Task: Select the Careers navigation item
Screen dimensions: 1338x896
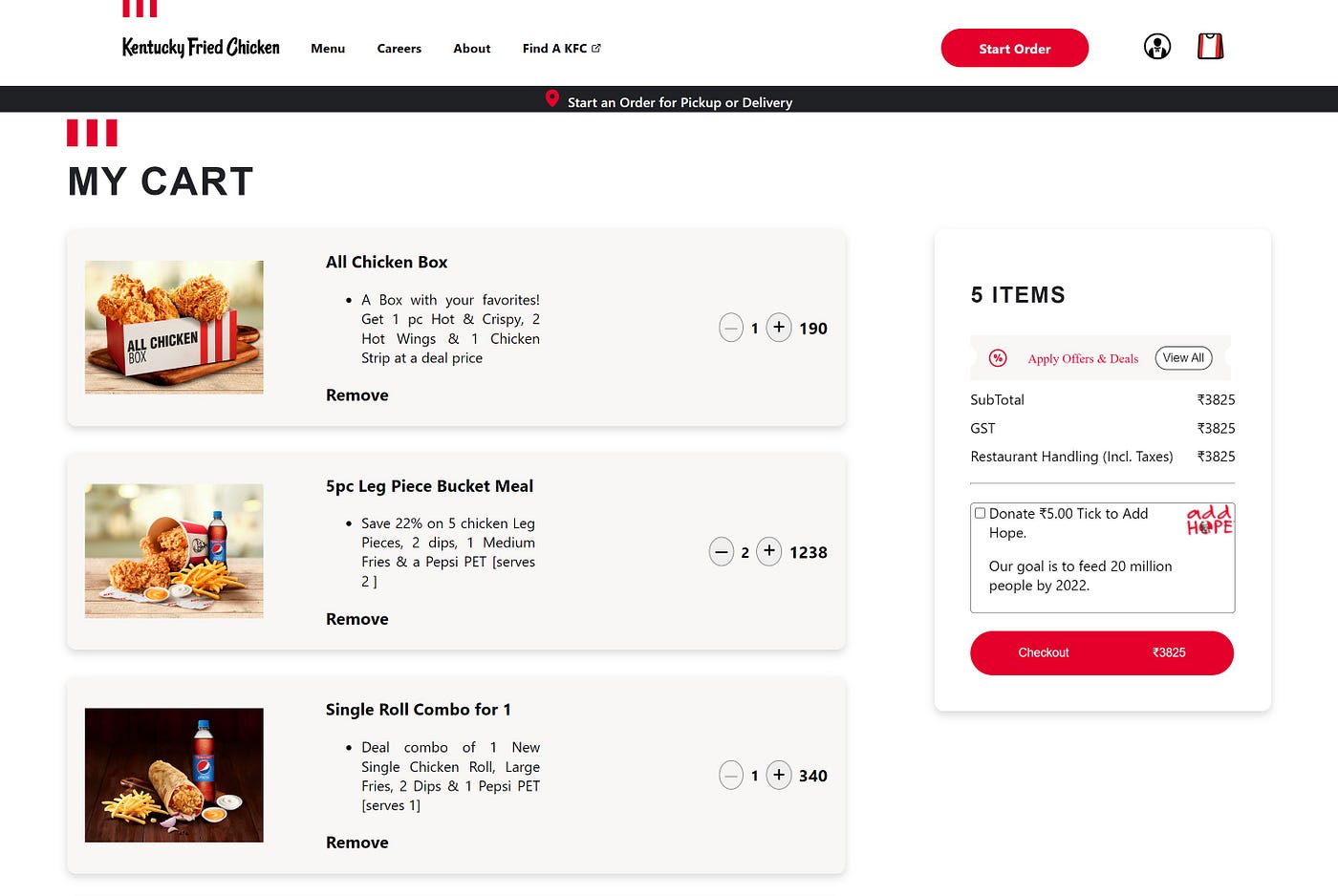Action: pos(399,48)
